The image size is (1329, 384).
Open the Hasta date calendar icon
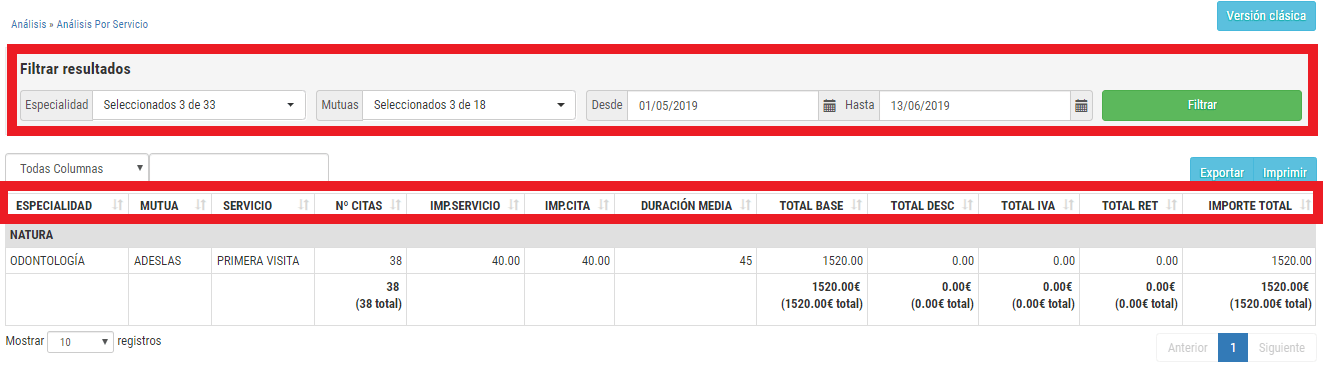1080,105
